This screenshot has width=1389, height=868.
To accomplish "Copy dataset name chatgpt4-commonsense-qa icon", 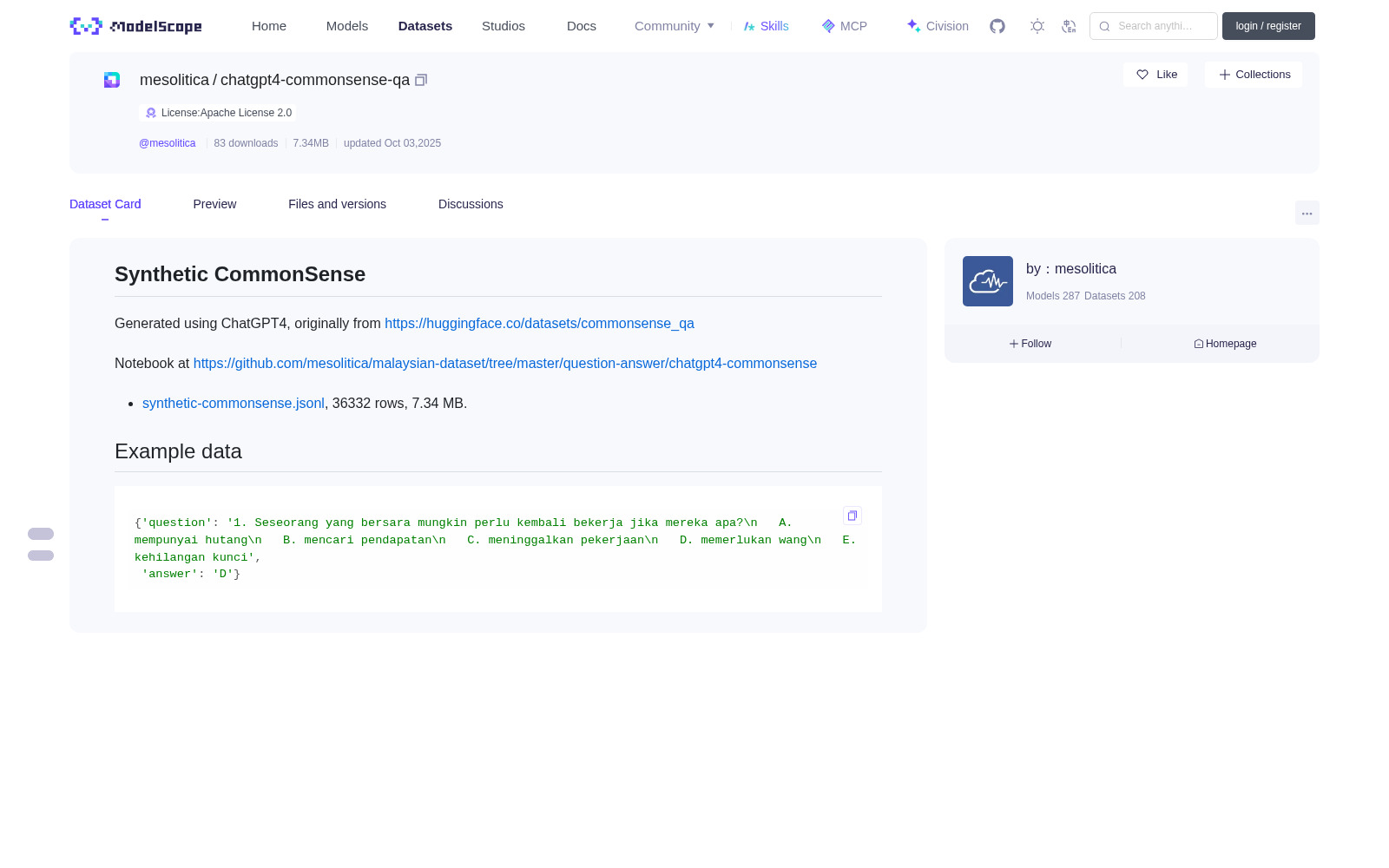I will click(421, 80).
